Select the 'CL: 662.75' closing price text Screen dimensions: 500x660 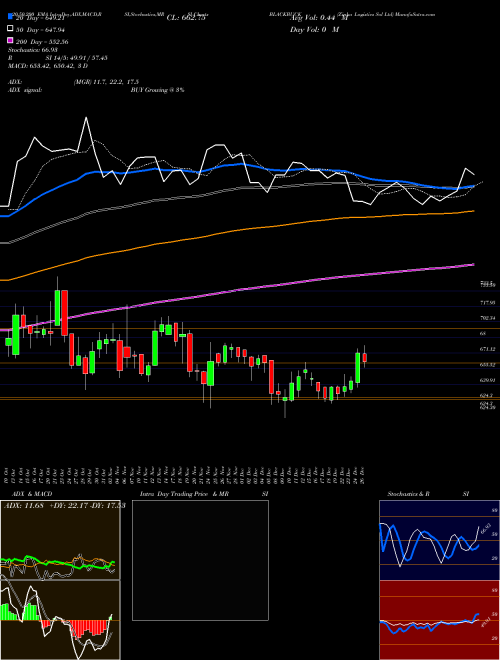(x=186, y=18)
